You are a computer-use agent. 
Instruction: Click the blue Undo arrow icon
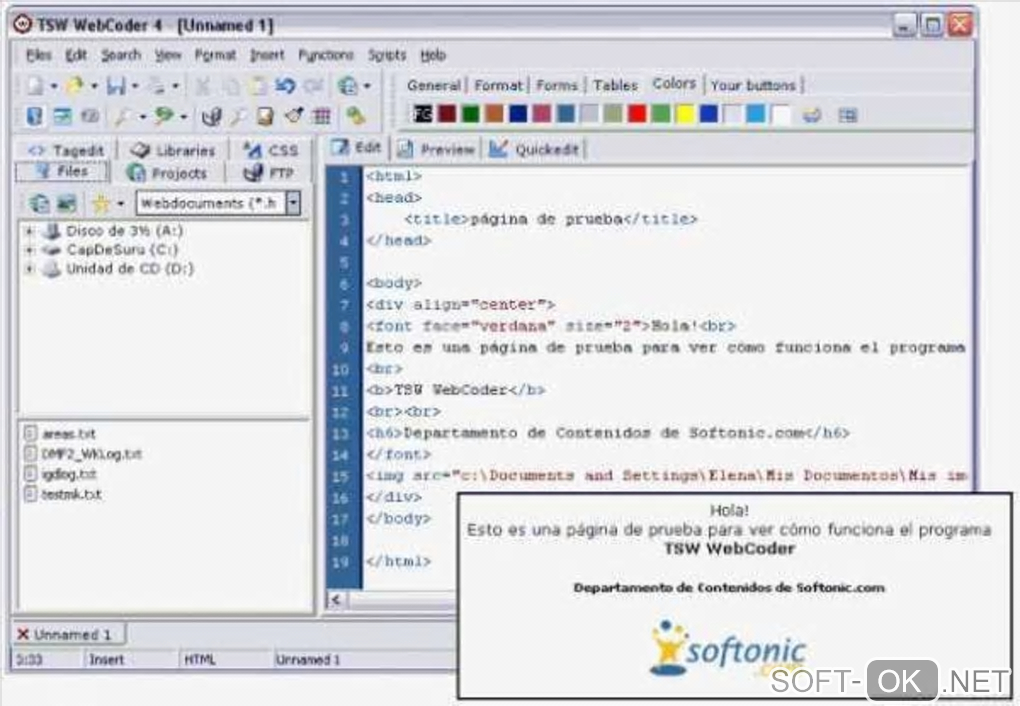pos(285,85)
